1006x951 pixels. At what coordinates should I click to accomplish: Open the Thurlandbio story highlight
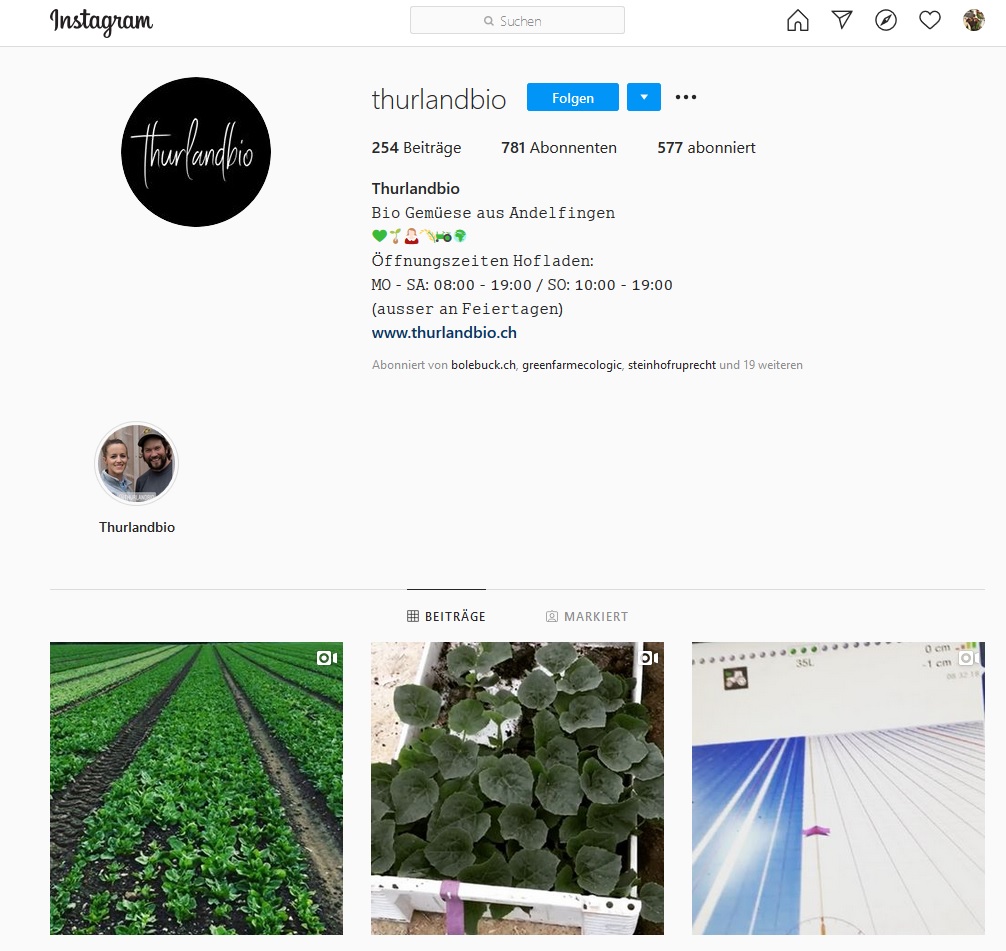[x=137, y=478]
